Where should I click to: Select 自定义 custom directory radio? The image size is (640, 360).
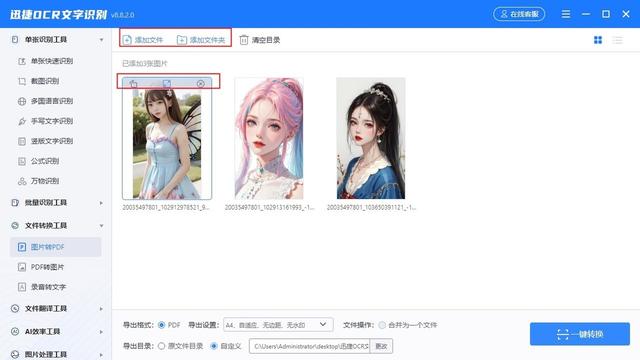(213, 346)
